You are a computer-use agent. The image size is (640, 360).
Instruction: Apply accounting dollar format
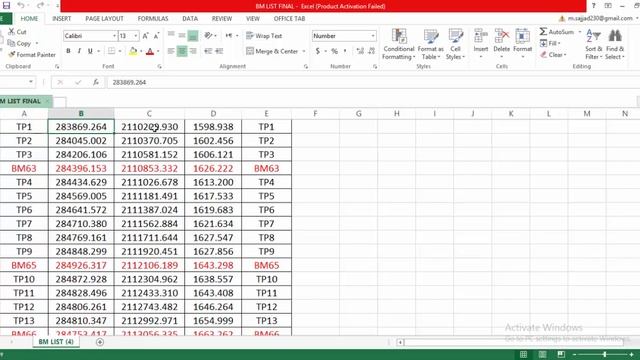pyautogui.click(x=318, y=51)
